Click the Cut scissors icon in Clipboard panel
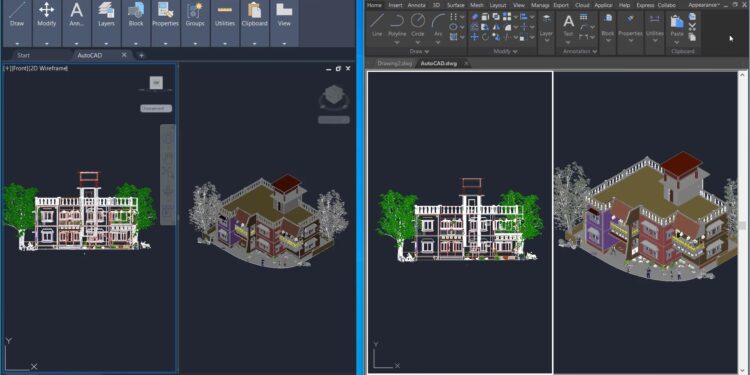 [692, 26]
